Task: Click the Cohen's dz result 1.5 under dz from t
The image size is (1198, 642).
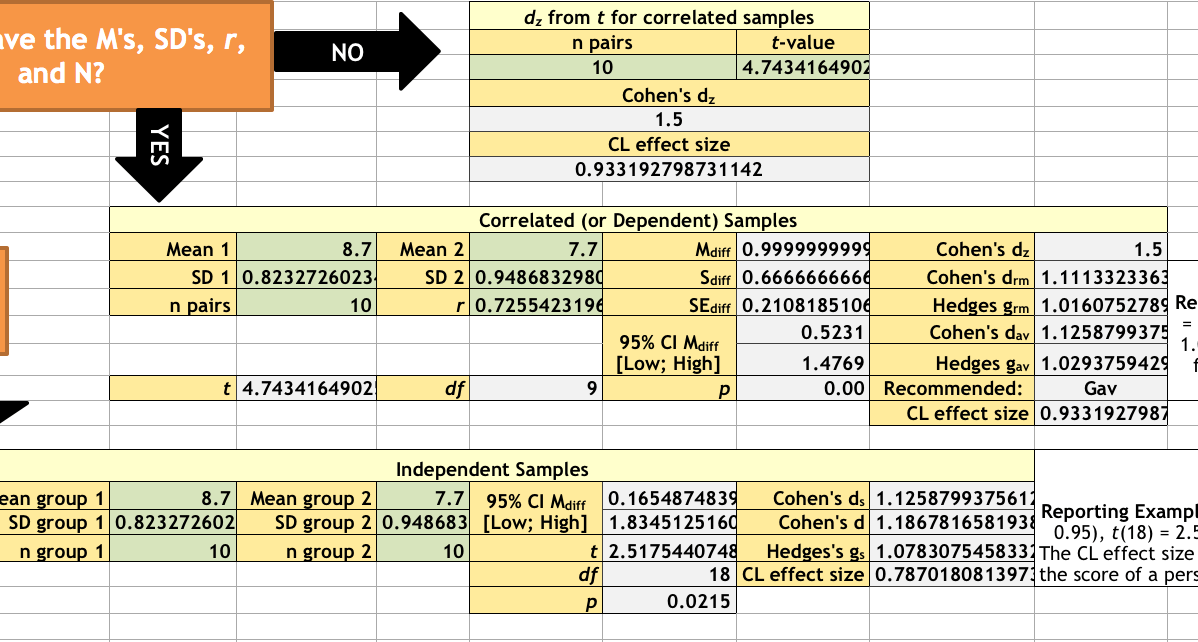Action: (x=669, y=119)
